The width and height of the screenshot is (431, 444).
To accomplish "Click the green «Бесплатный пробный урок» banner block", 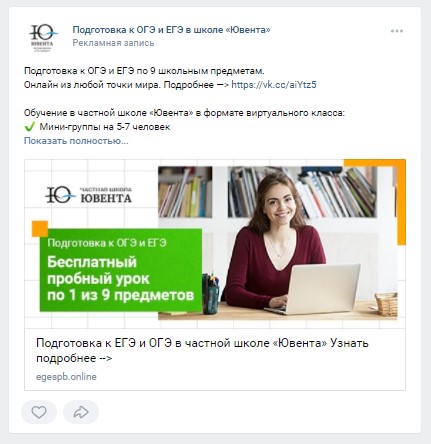I will point(121,270).
